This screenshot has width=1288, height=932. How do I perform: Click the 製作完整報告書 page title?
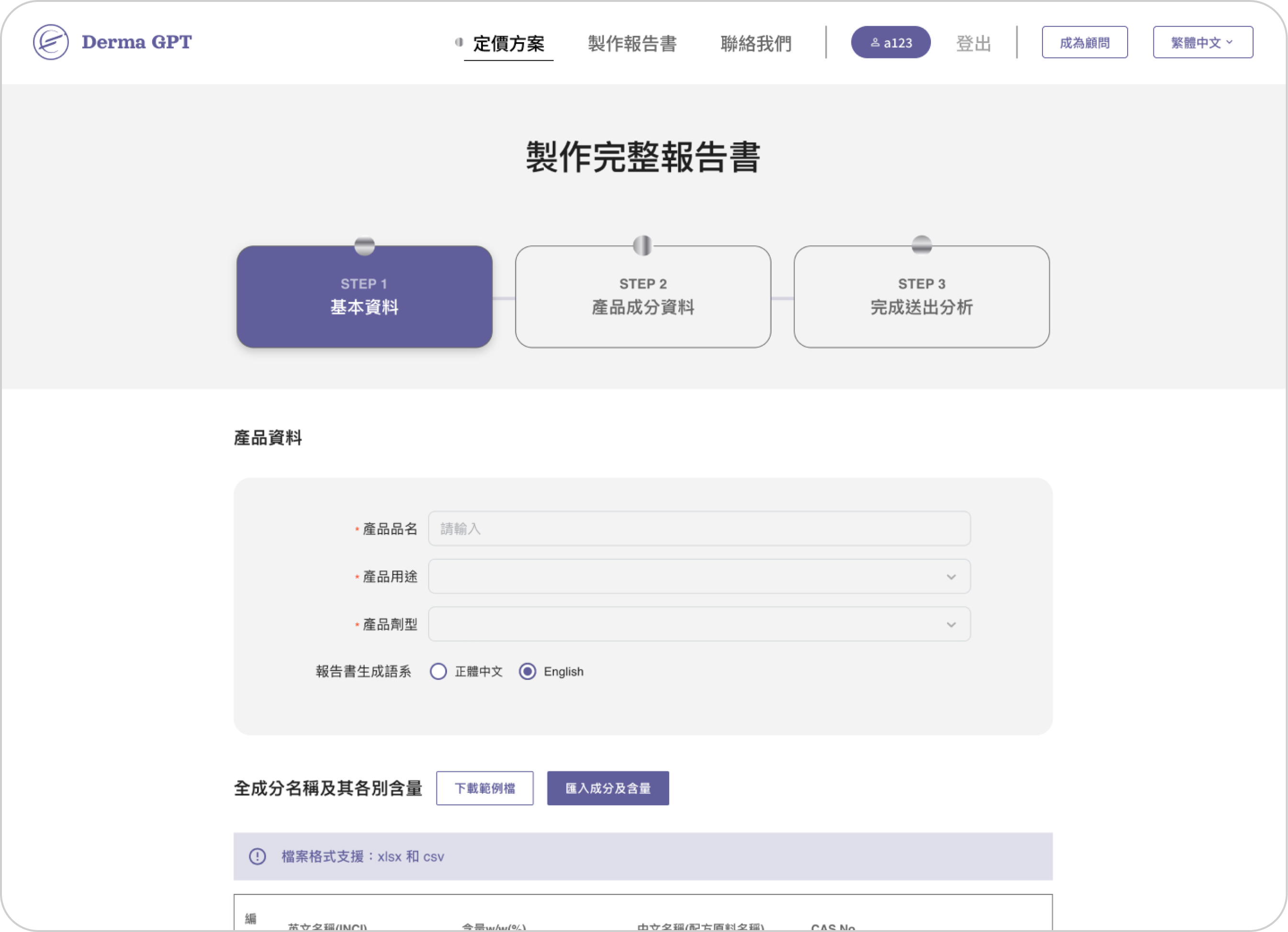pyautogui.click(x=643, y=156)
